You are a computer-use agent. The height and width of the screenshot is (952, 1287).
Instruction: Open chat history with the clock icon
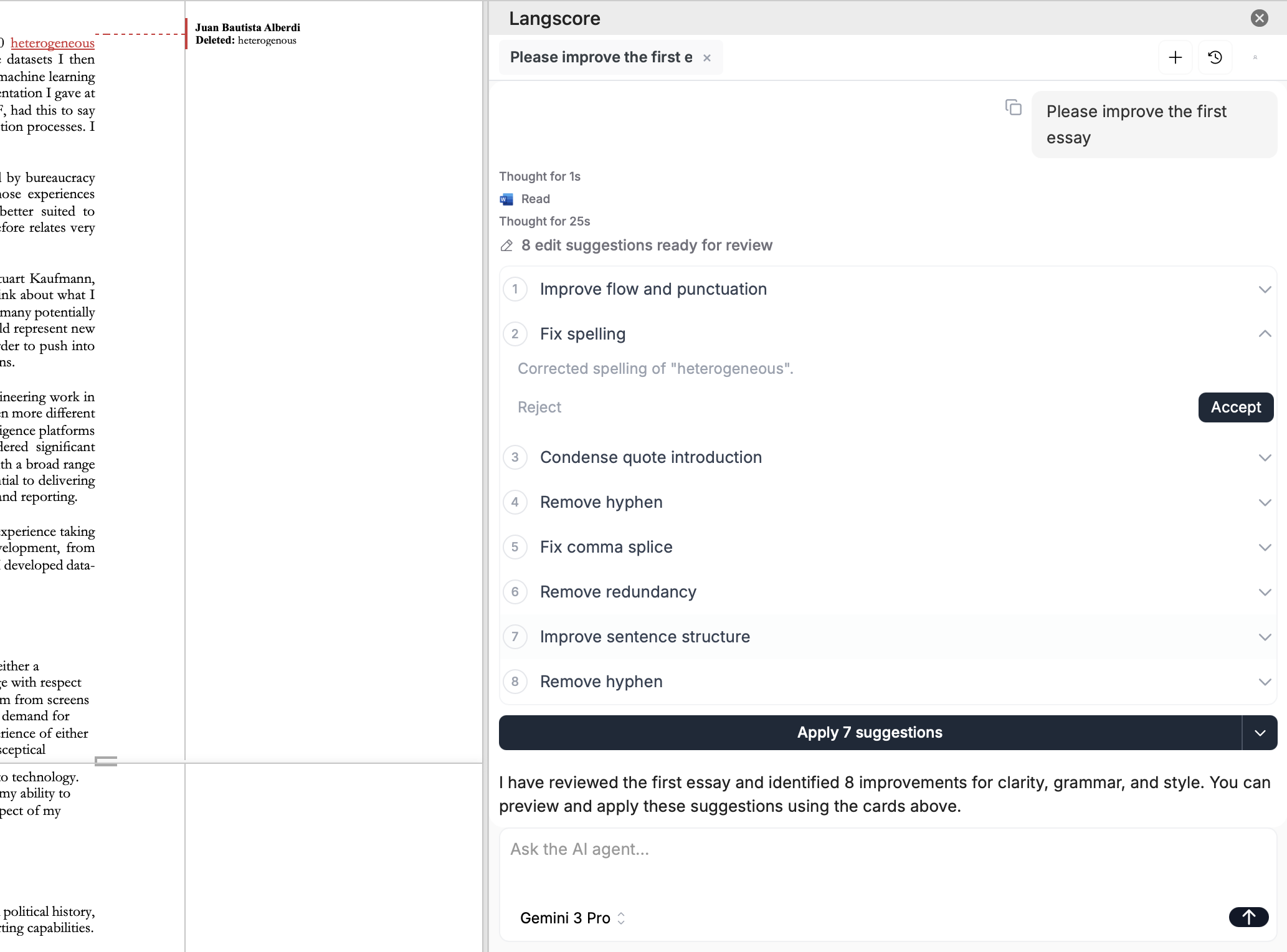coord(1215,57)
